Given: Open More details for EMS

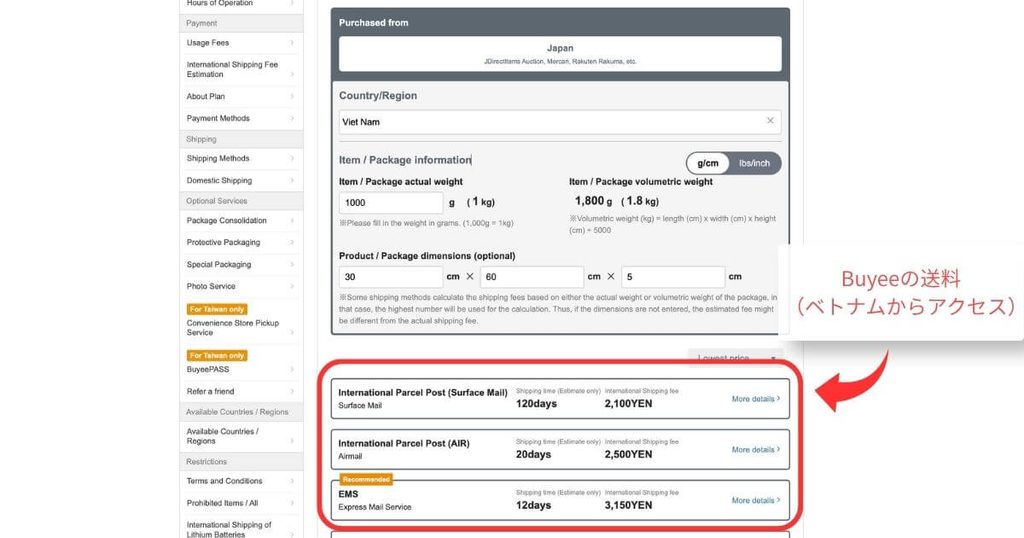Looking at the screenshot, I should coord(756,500).
